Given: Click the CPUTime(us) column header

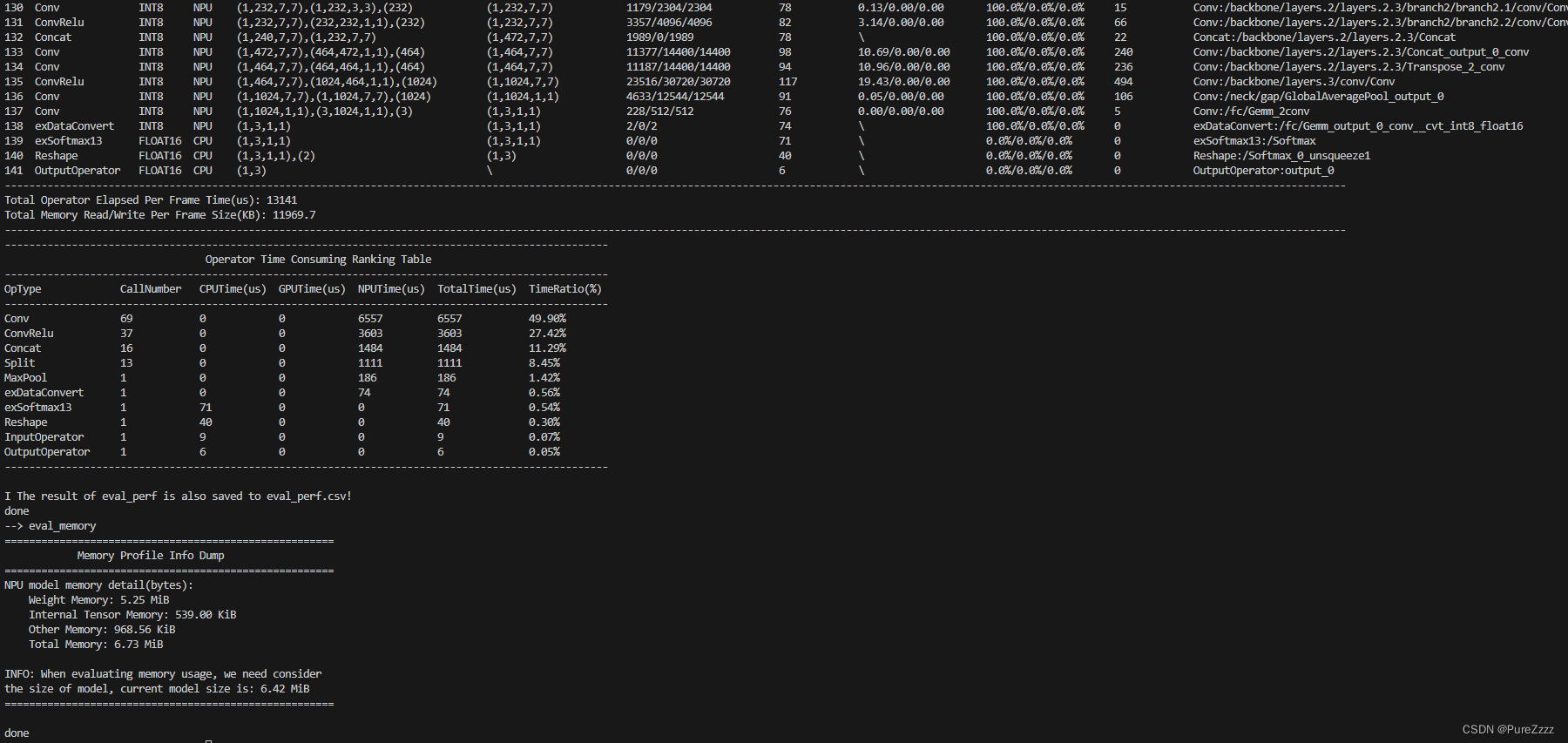Looking at the screenshot, I should (233, 288).
